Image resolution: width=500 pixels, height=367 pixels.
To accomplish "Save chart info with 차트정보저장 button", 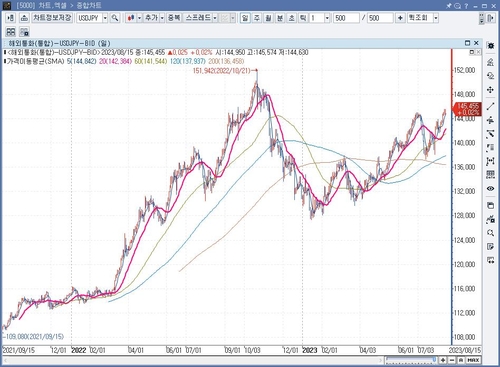I will [x=52, y=18].
